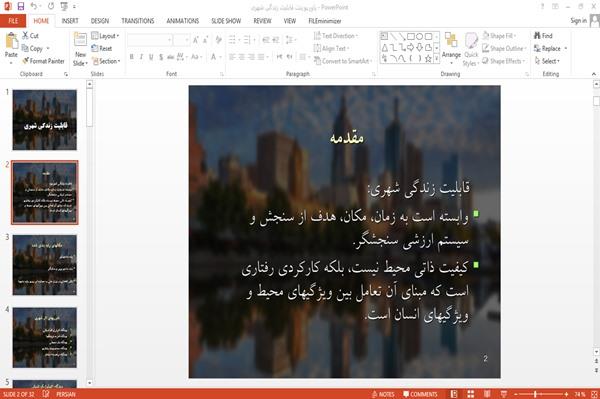
Task: Click the Paste clipboard icon
Action: click(11, 41)
